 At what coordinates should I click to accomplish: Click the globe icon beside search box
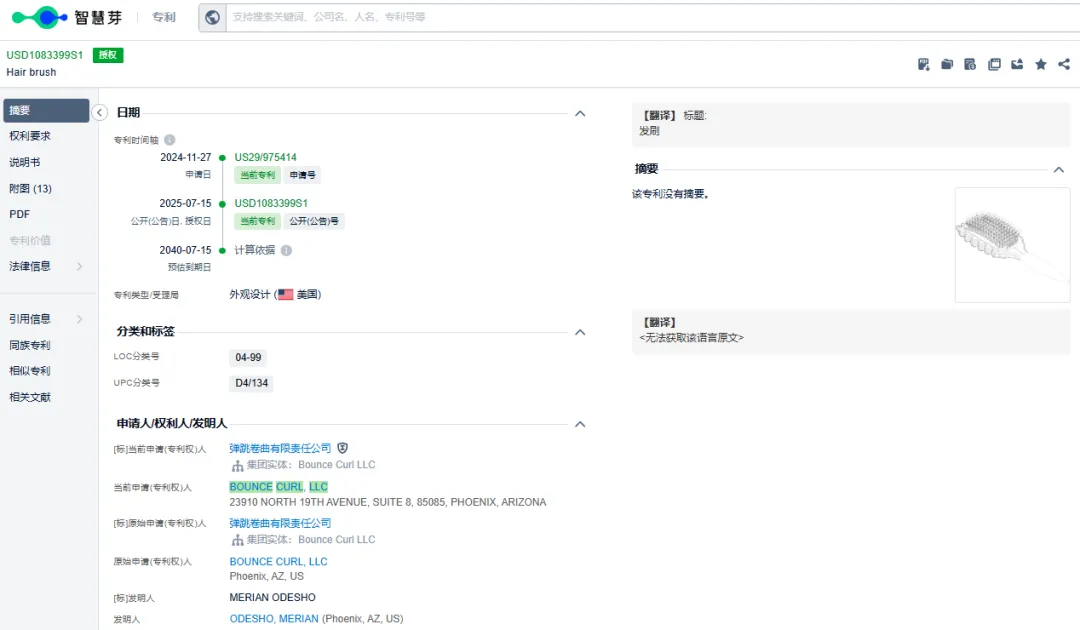[x=213, y=17]
